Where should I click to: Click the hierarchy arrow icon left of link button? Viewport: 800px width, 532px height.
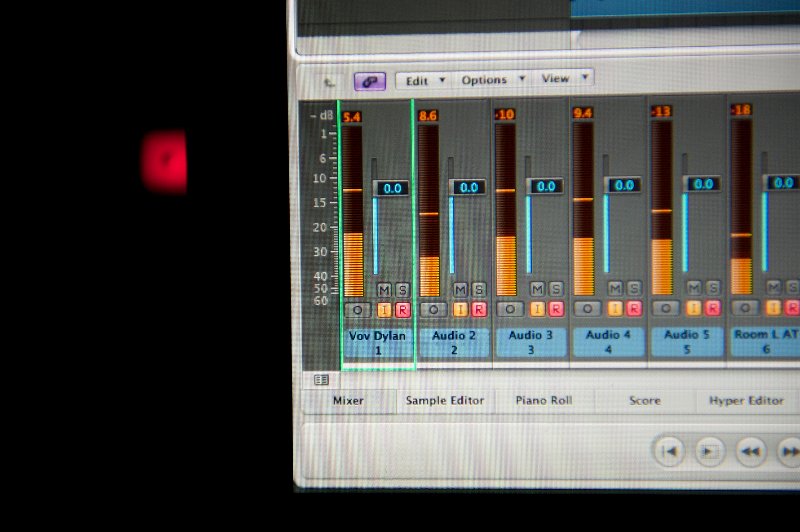[x=330, y=82]
